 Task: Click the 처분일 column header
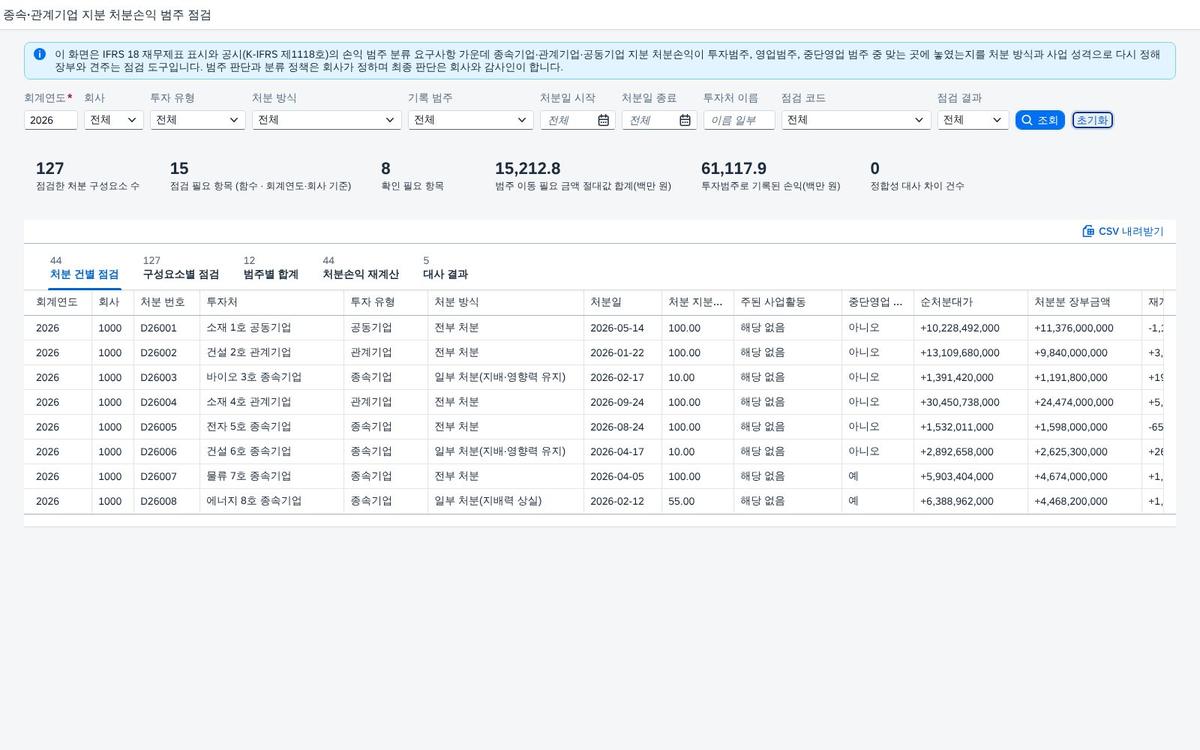(622, 302)
